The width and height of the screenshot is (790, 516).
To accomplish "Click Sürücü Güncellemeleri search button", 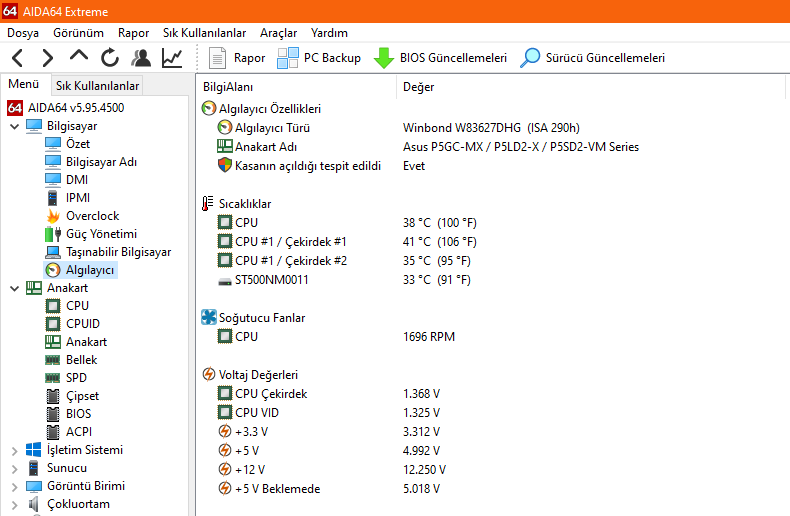I will tap(592, 58).
